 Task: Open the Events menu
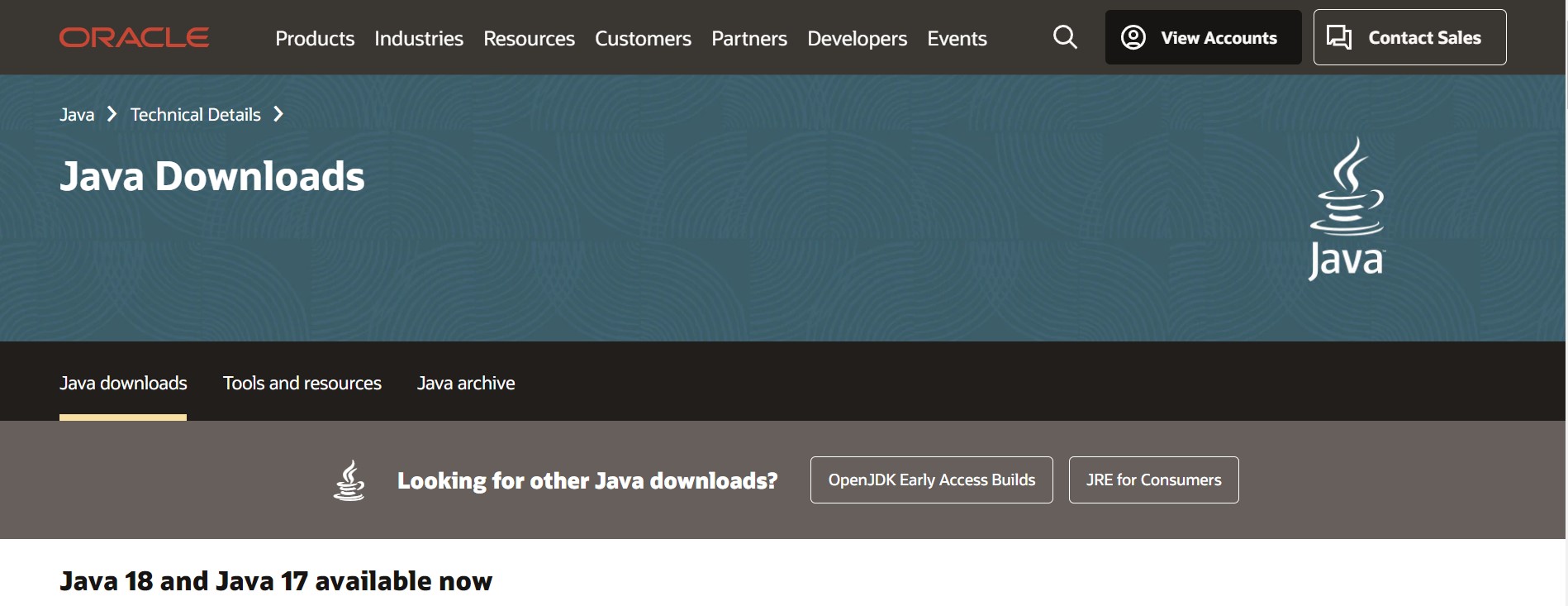[x=957, y=38]
